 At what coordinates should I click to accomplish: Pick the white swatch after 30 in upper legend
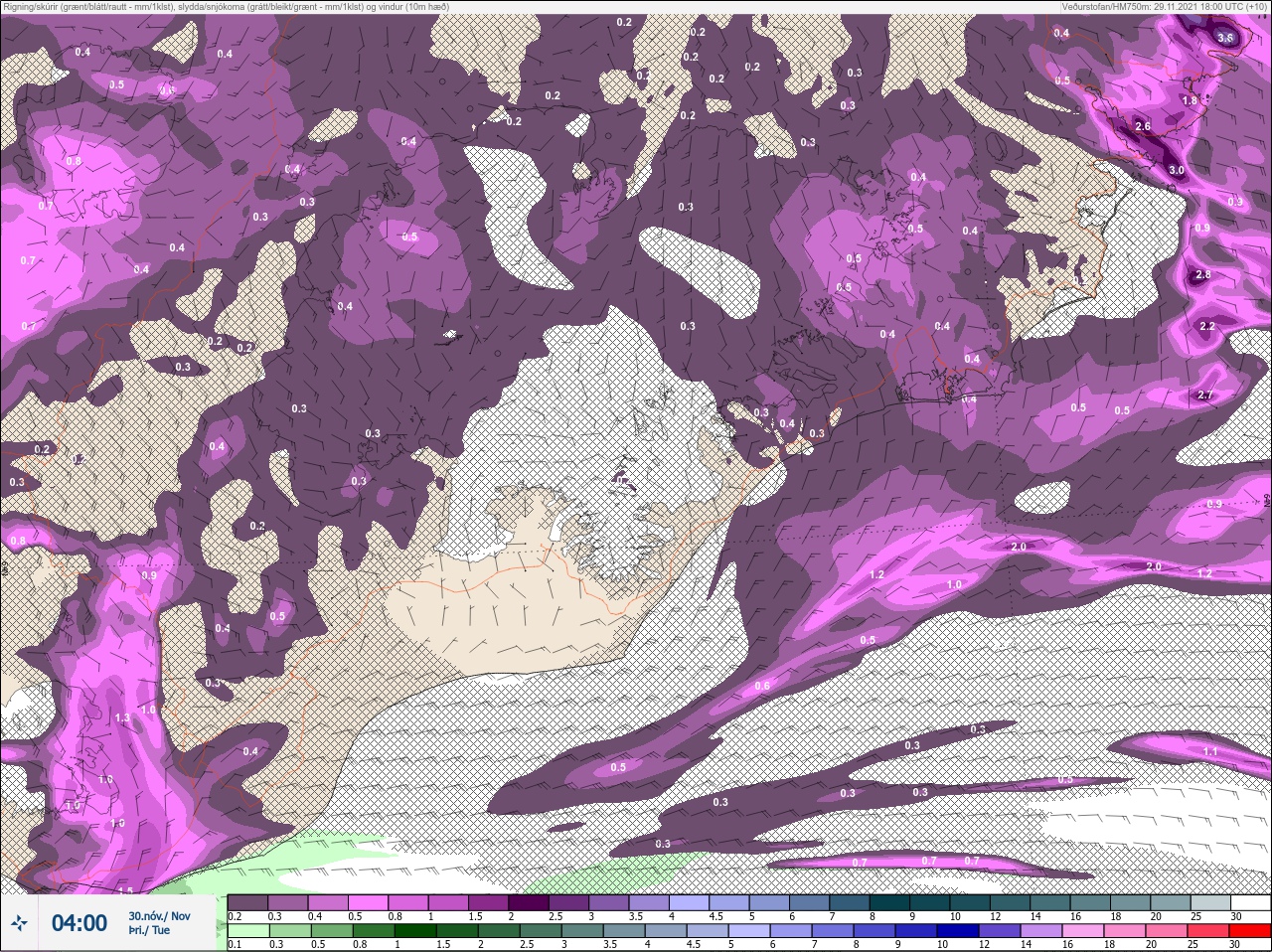coord(1252,903)
